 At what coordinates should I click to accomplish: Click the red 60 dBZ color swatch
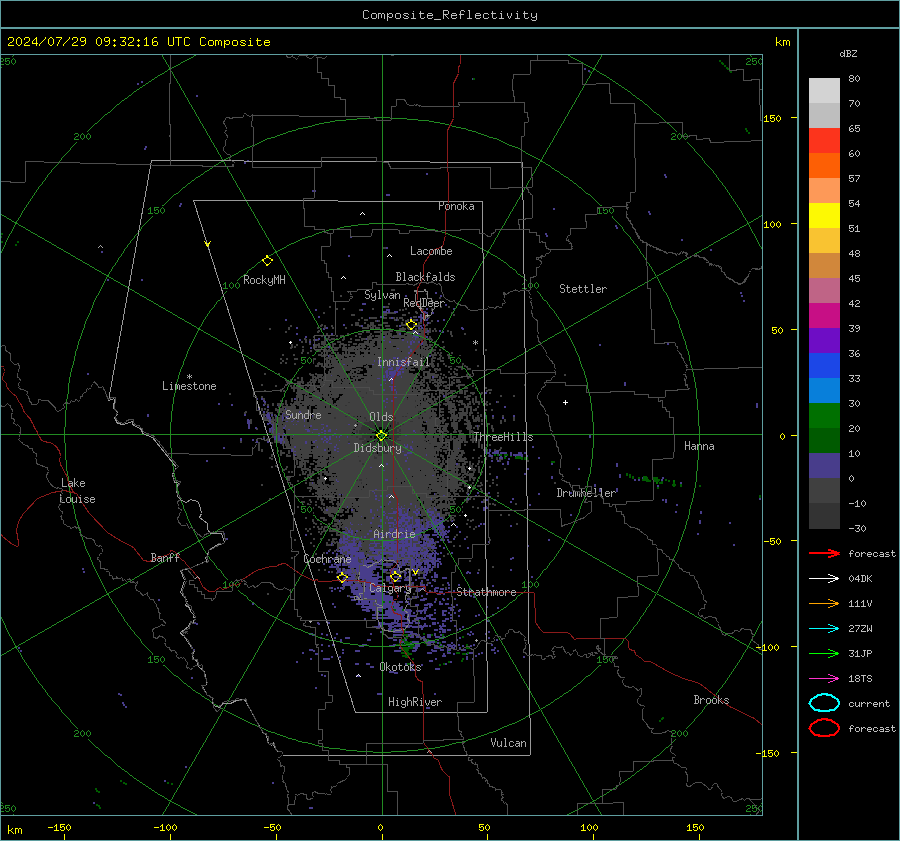click(x=824, y=141)
